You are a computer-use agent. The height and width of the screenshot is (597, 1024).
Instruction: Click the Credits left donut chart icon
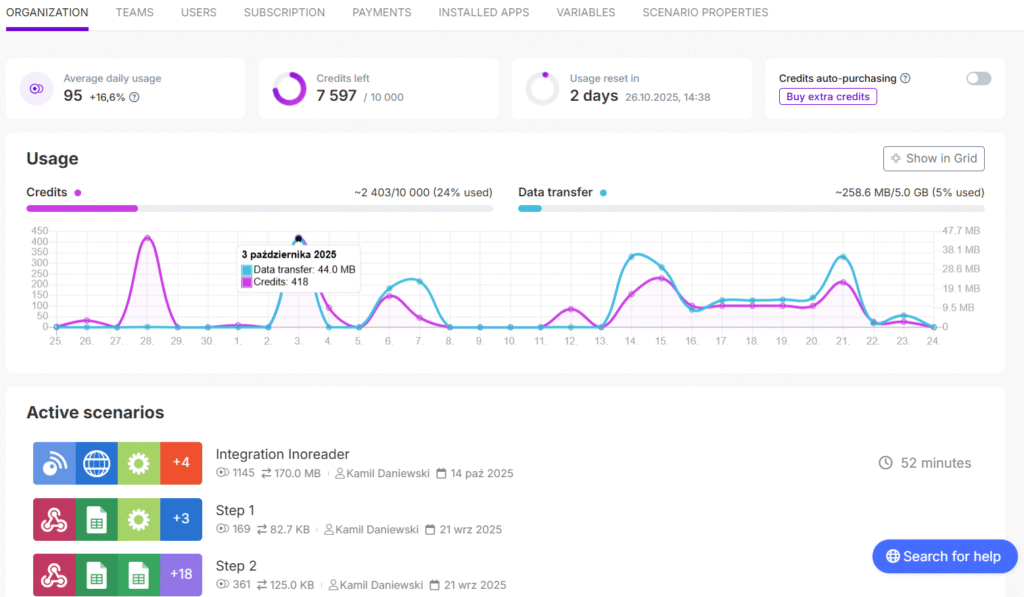coord(289,89)
